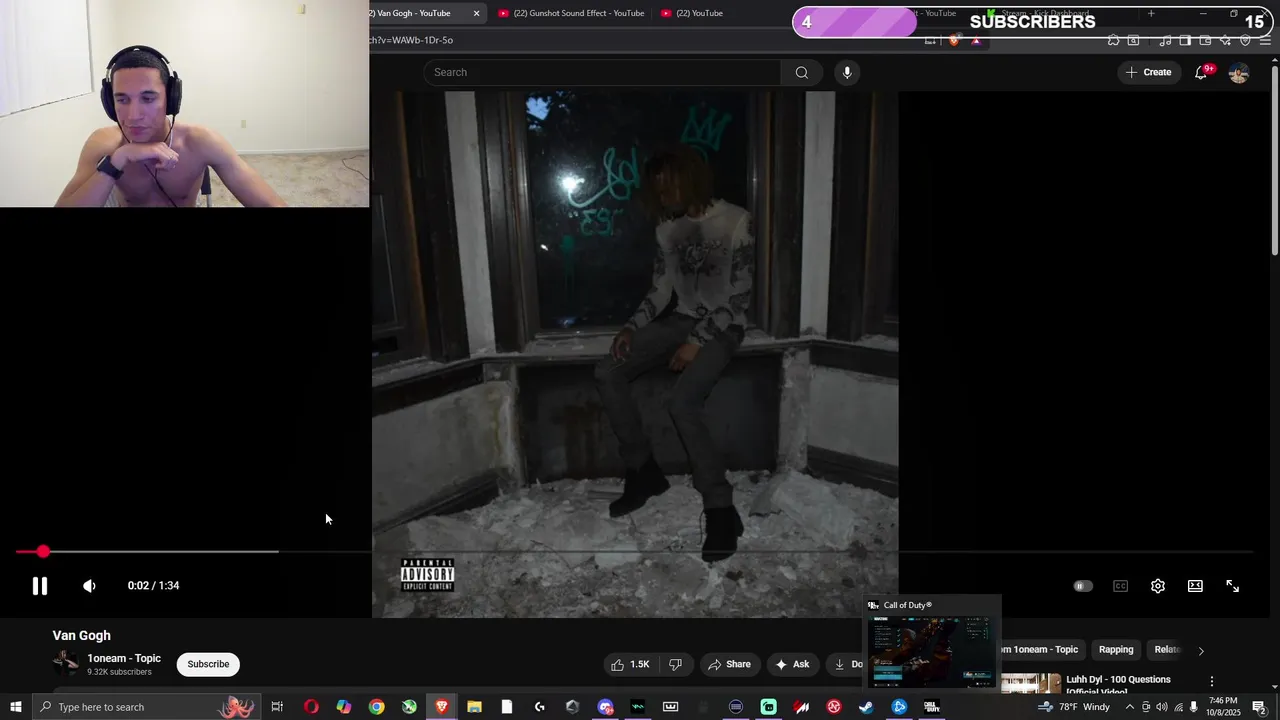The width and height of the screenshot is (1280, 720).
Task: Open Luhh Dyl video thumbnail
Action: pos(1031,683)
